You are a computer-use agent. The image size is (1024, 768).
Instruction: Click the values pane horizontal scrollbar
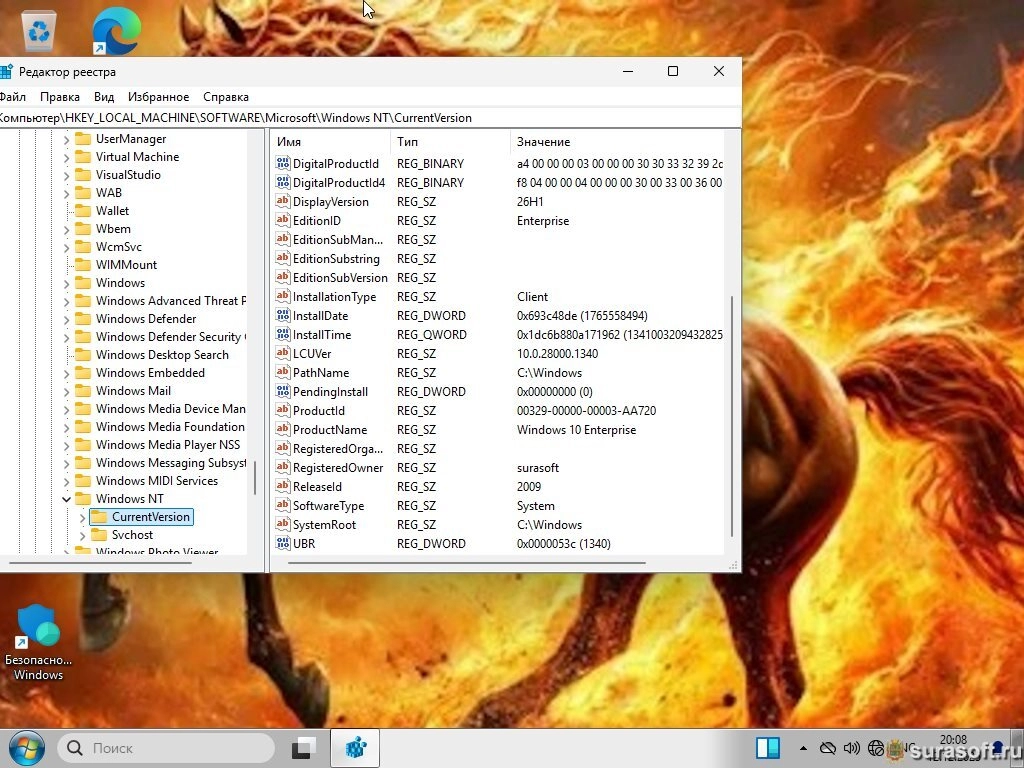pos(466,562)
